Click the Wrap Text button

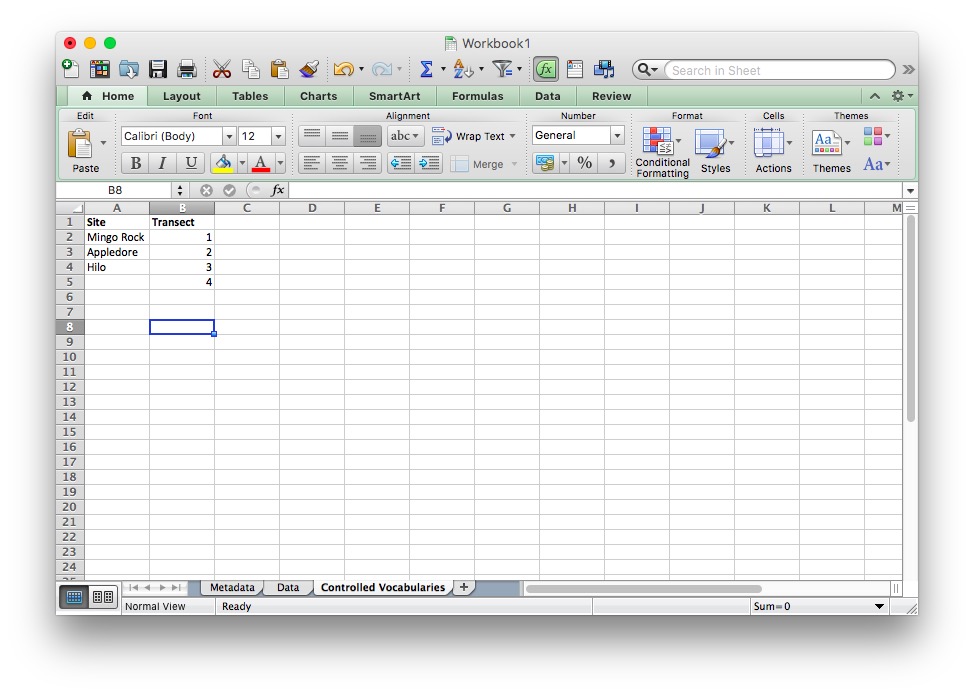474,136
